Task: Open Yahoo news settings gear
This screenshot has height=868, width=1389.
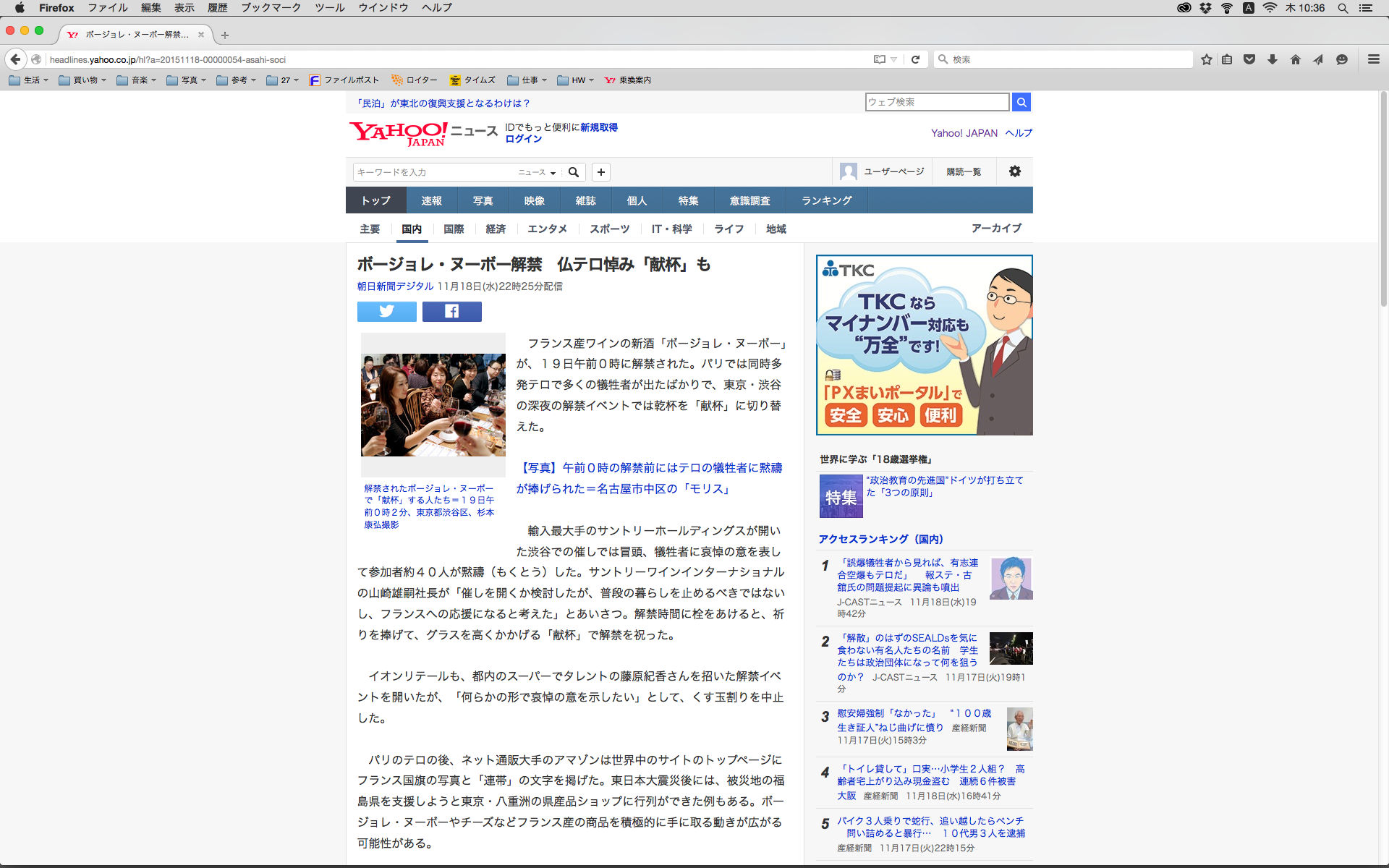Action: (x=1014, y=171)
